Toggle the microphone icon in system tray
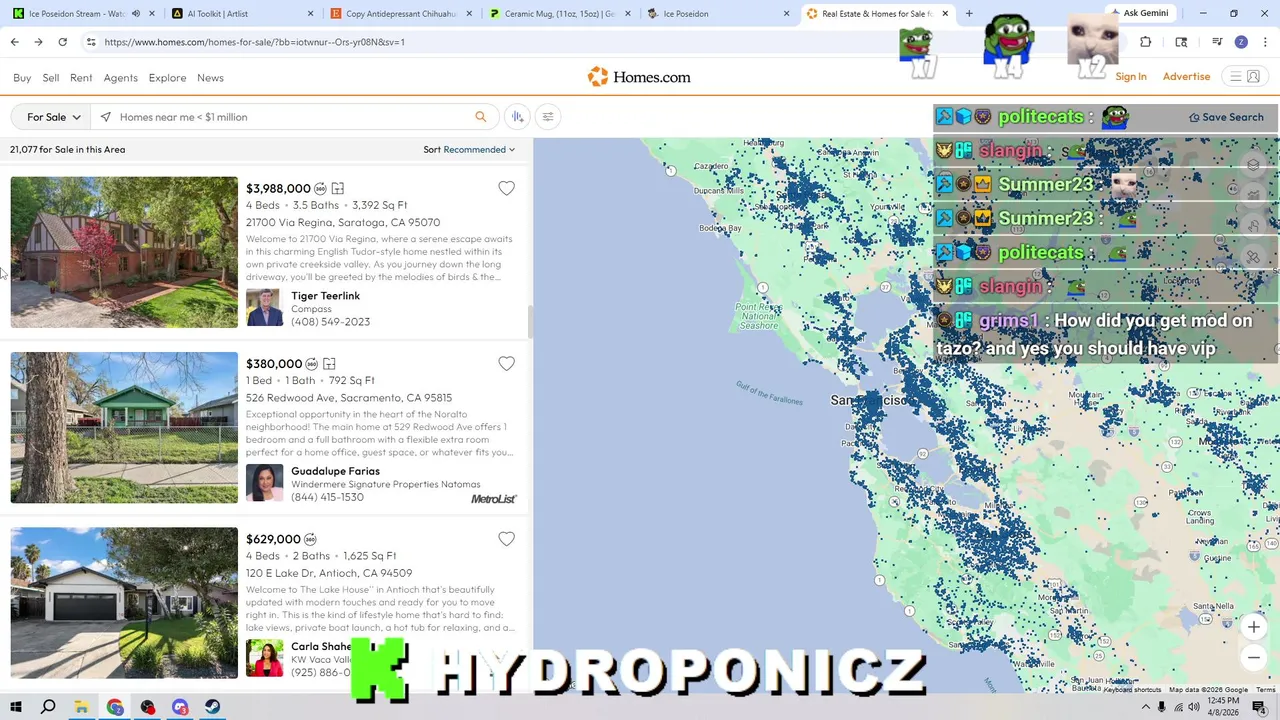This screenshot has height=720, width=1280. 1161,707
